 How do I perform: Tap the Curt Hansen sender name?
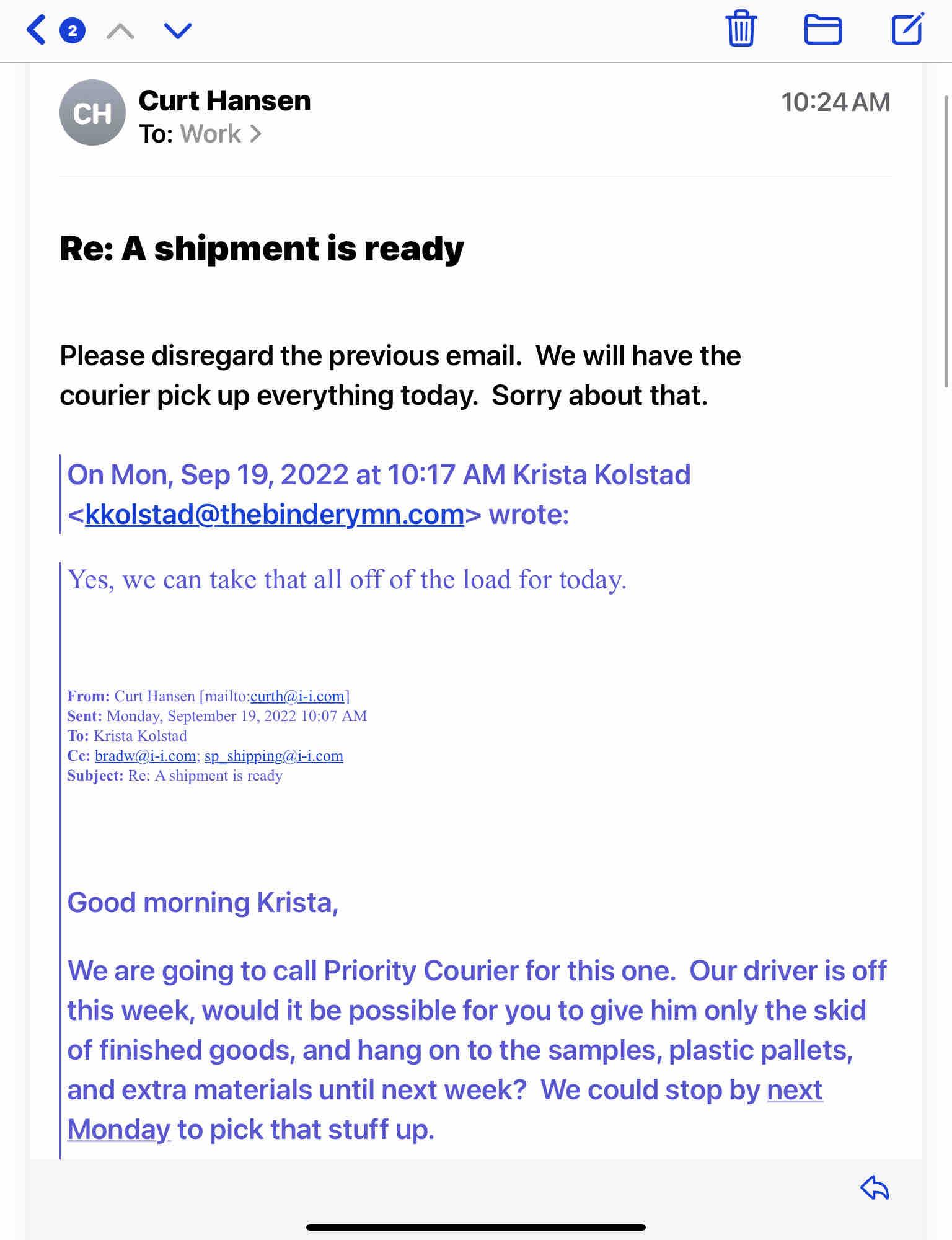point(224,100)
